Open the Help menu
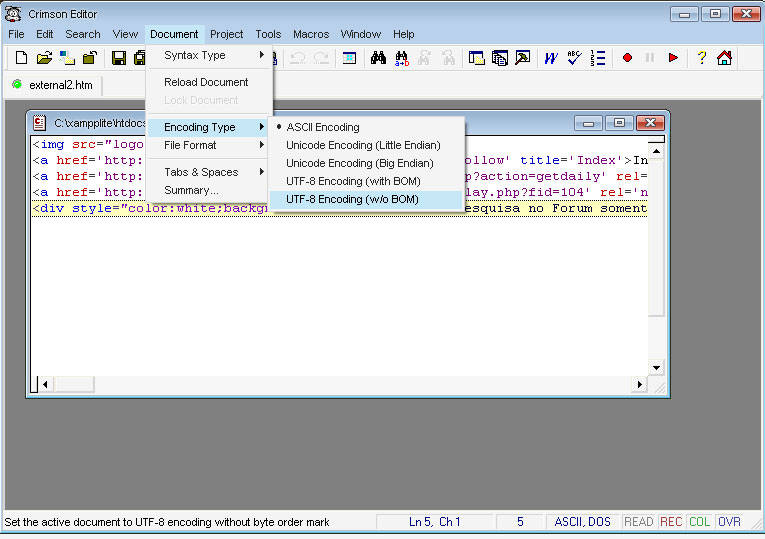 [x=403, y=34]
